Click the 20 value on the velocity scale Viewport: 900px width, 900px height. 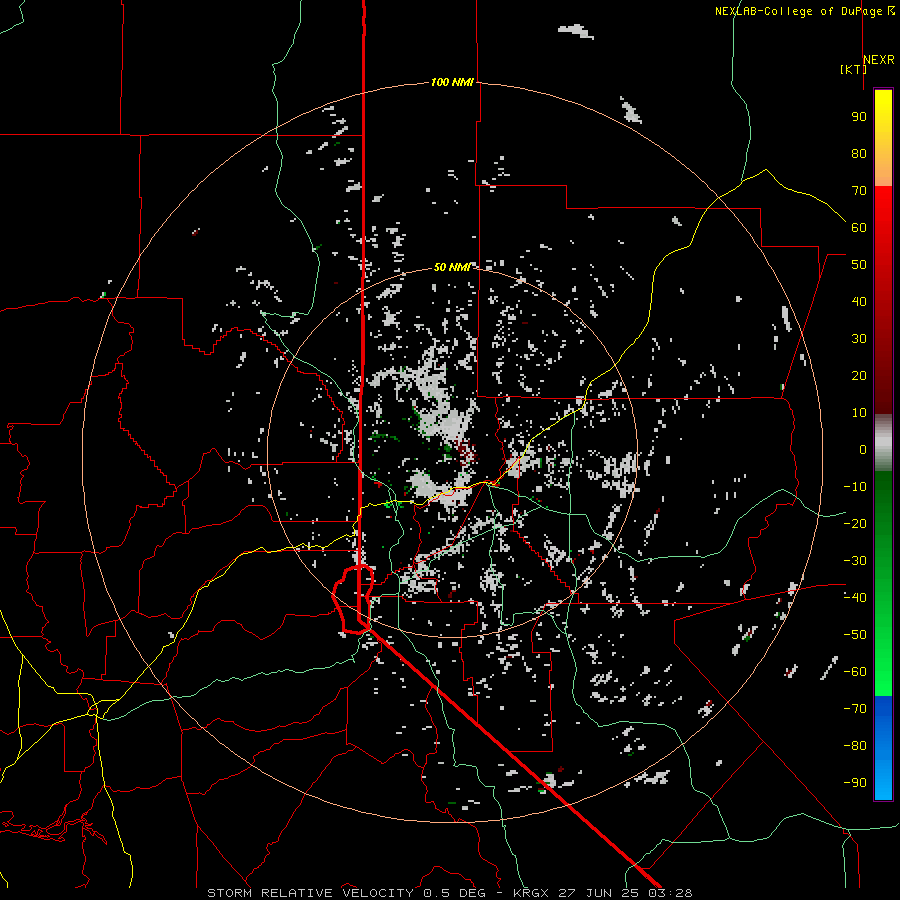(x=859, y=375)
